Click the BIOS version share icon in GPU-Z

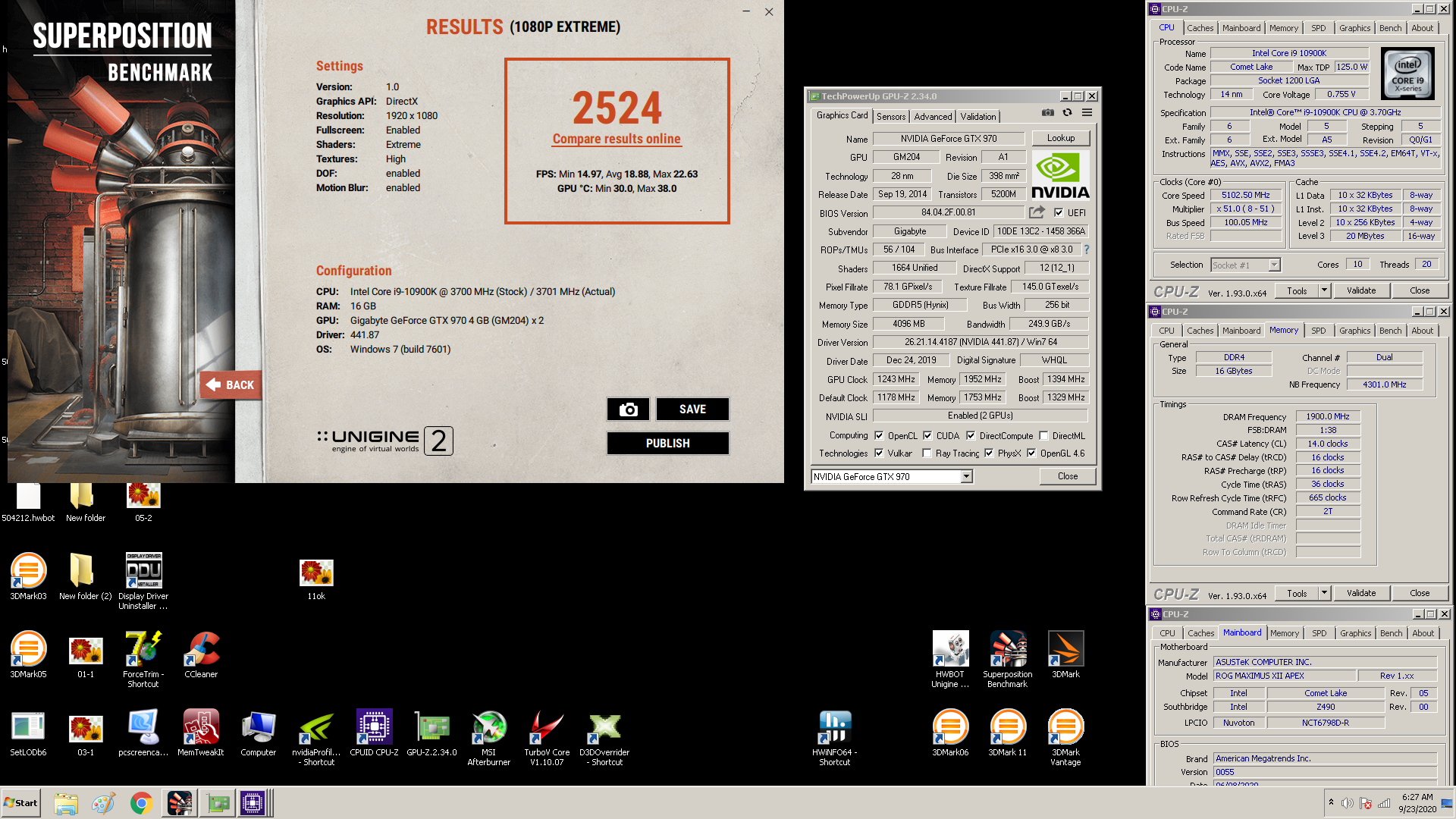click(x=1037, y=212)
